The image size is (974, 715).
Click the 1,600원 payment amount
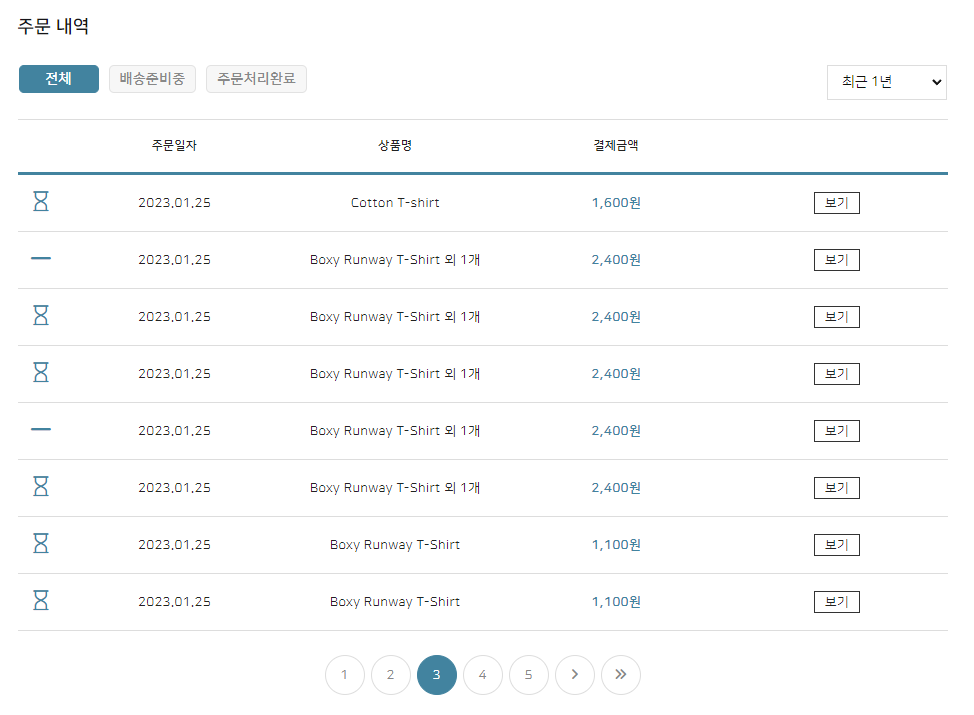pyautogui.click(x=616, y=203)
